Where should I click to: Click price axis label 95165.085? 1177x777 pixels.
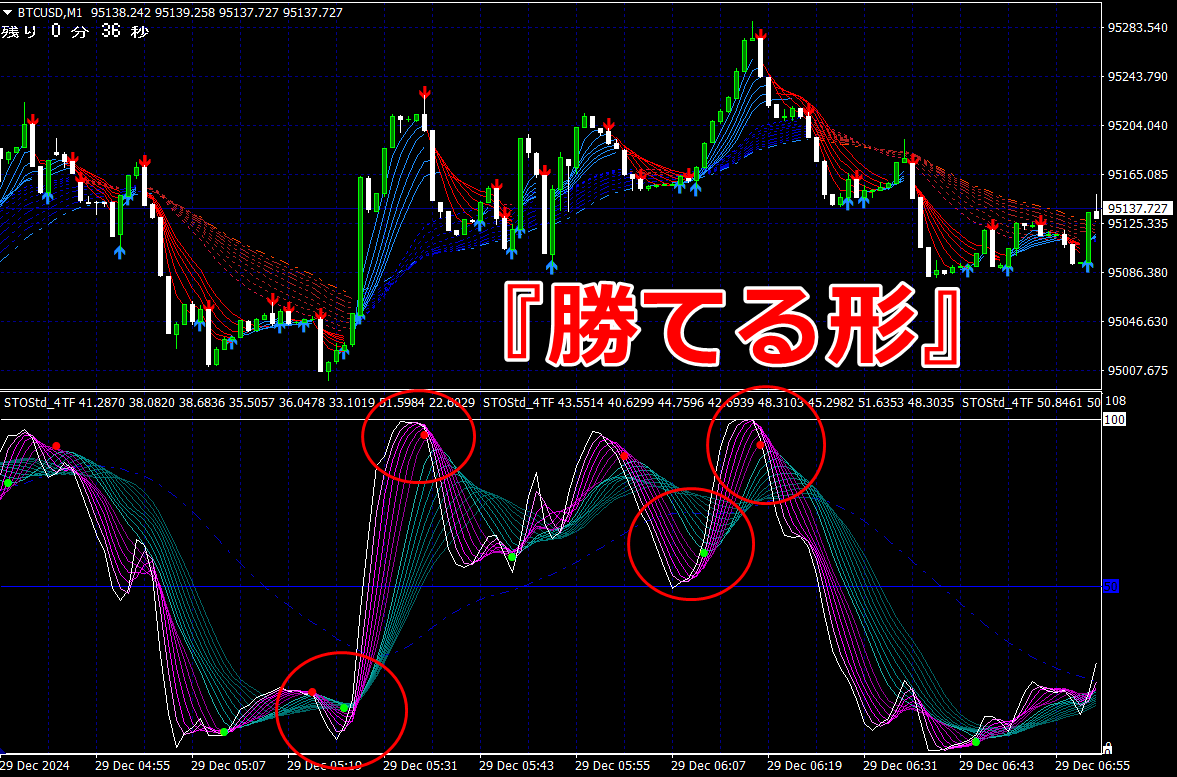pyautogui.click(x=1138, y=174)
